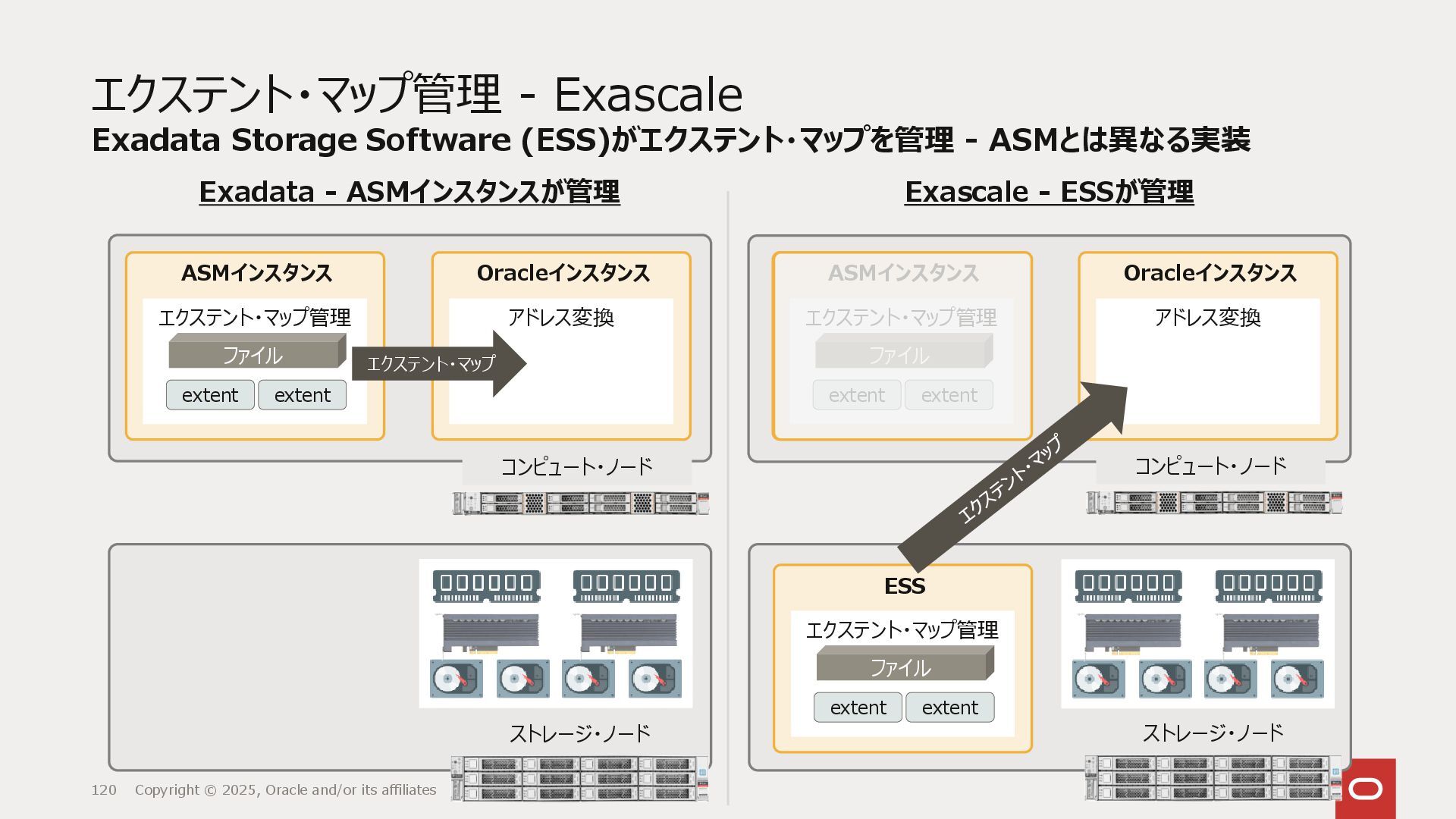Click second extent box in left ASM instance
The width and height of the screenshot is (1456, 819).
(x=302, y=395)
